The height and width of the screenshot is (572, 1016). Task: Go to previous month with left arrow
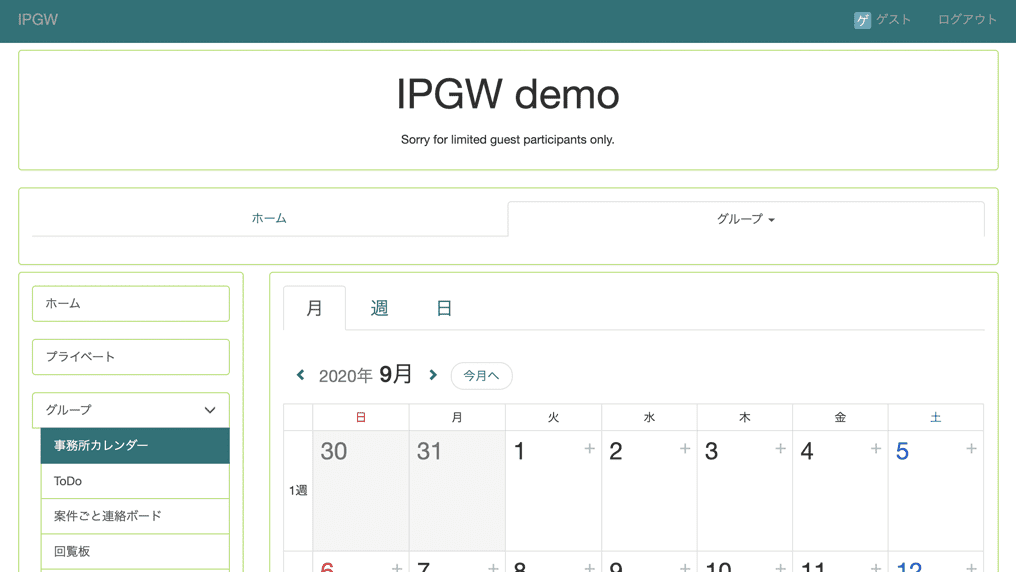(x=300, y=375)
